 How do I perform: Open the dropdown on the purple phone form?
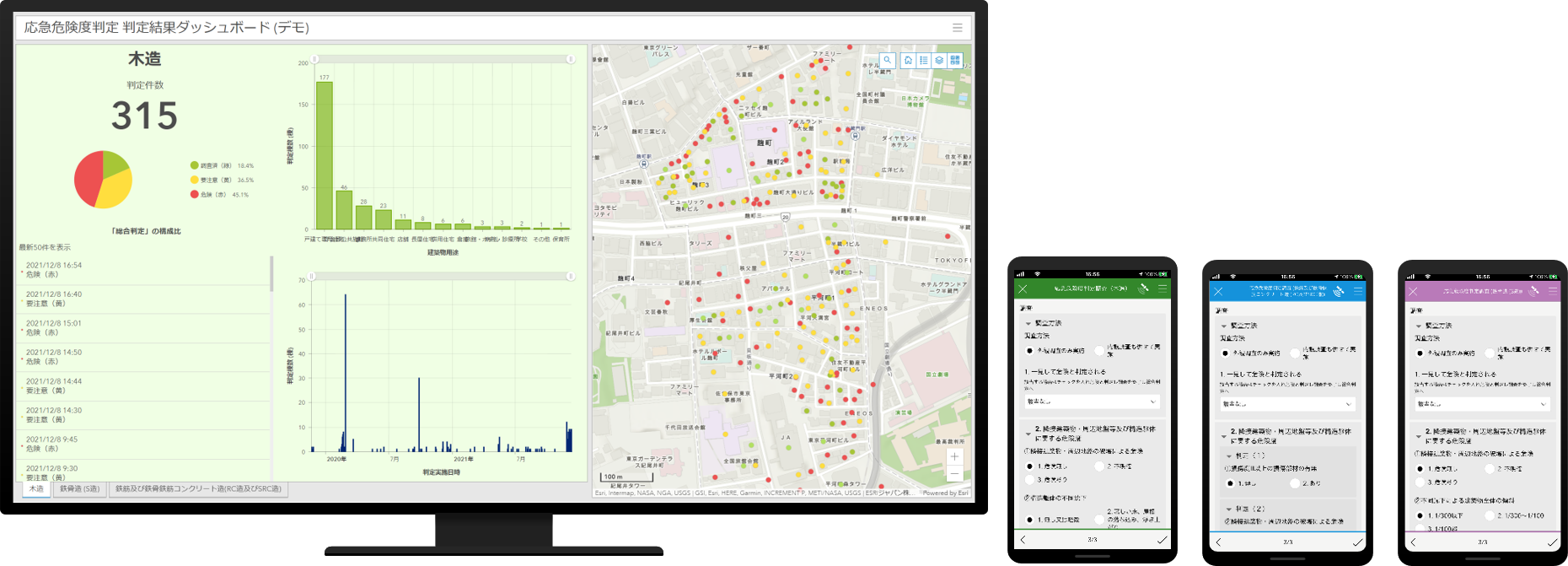(1482, 404)
